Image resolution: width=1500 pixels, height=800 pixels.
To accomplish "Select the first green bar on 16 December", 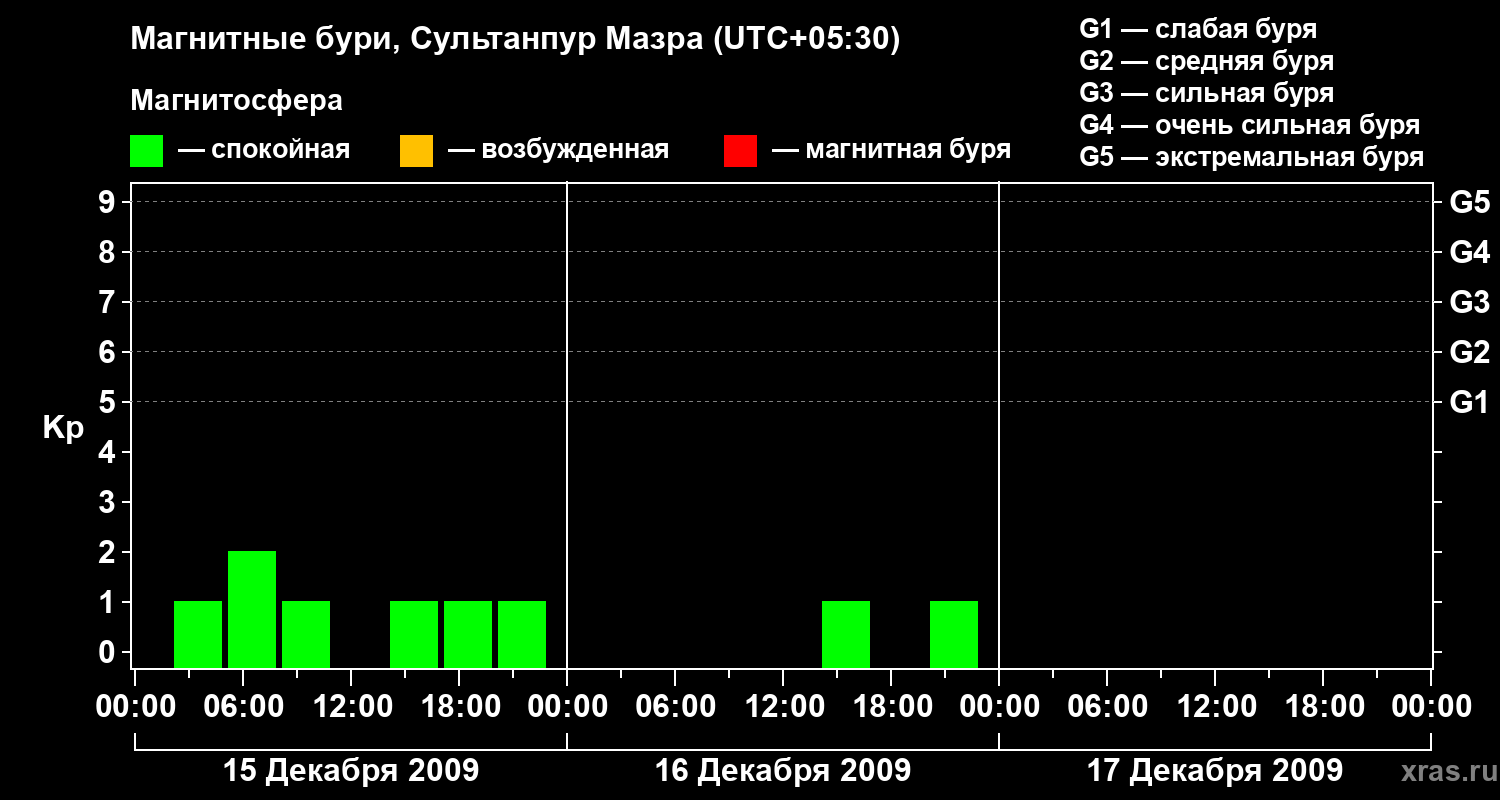I will (x=846, y=634).
